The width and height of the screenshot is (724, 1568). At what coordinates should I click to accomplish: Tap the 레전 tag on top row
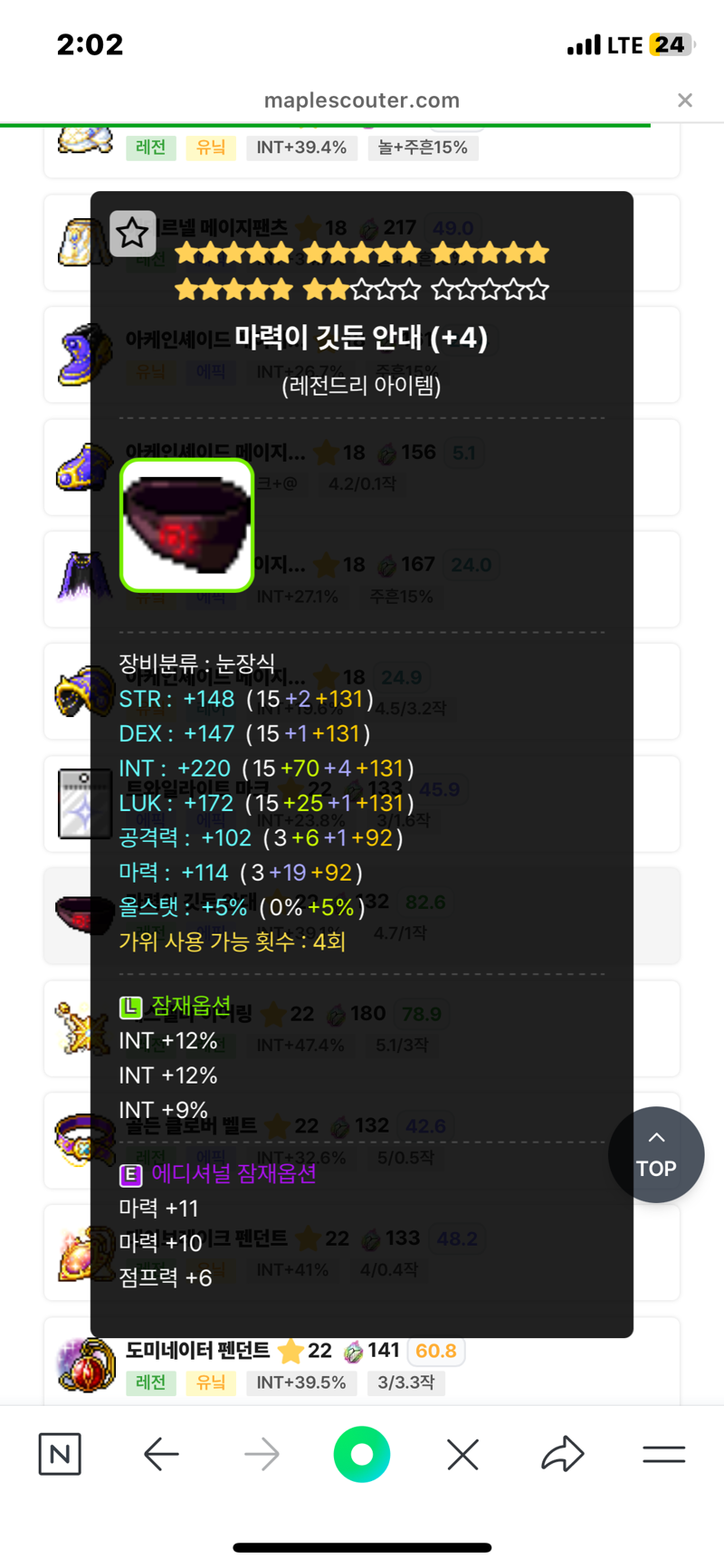(x=150, y=148)
